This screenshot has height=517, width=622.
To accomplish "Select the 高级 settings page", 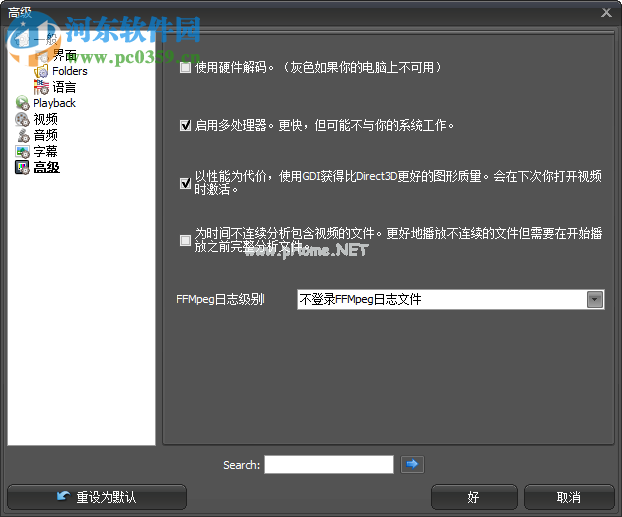I will pyautogui.click(x=46, y=167).
